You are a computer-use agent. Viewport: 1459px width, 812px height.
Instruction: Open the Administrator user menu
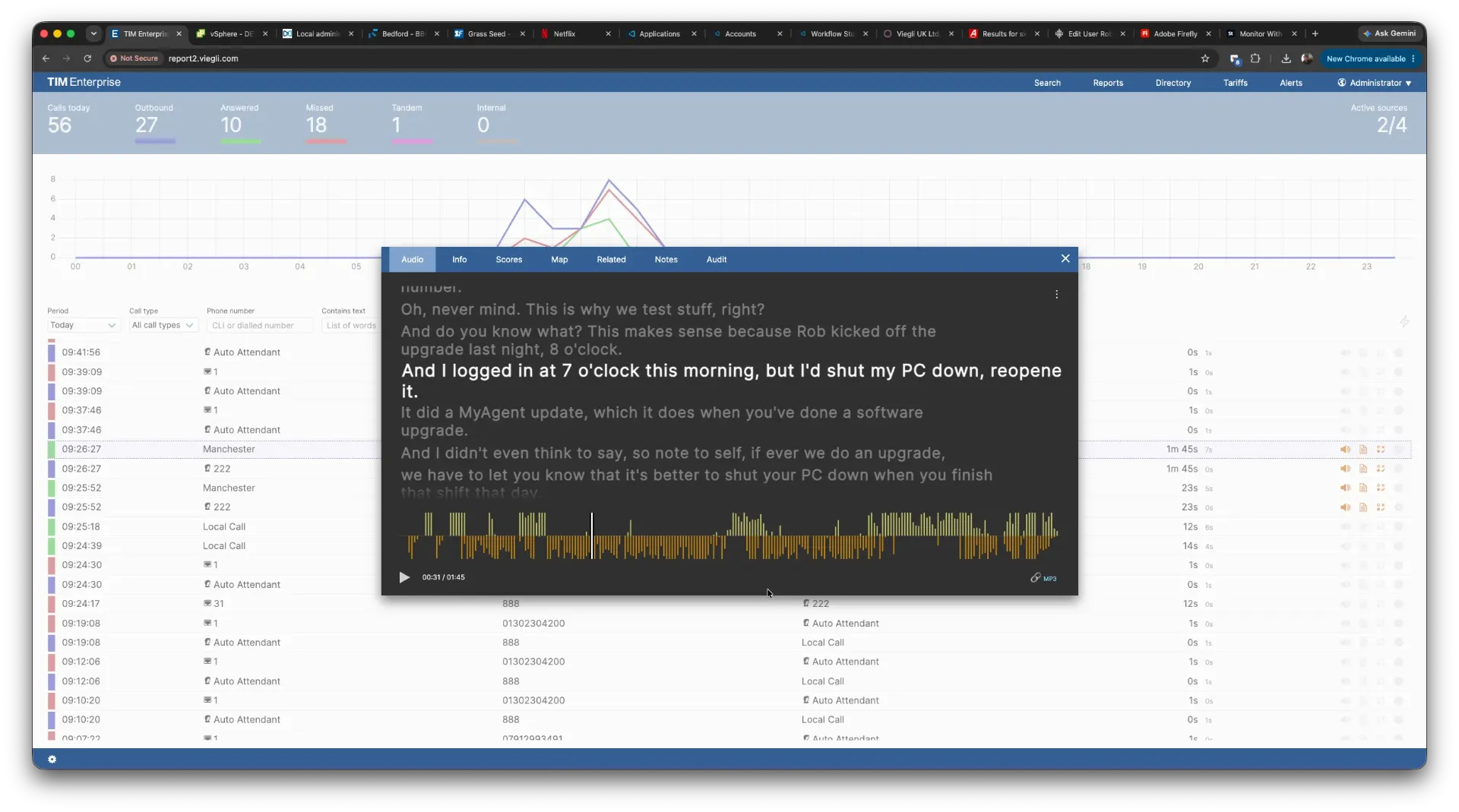click(x=1375, y=83)
